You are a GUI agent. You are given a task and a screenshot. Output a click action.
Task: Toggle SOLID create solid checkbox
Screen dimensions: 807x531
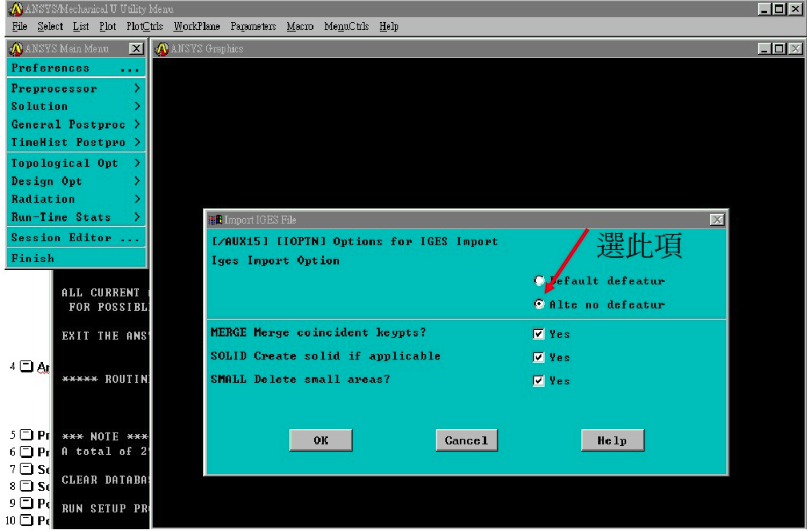(x=538, y=357)
